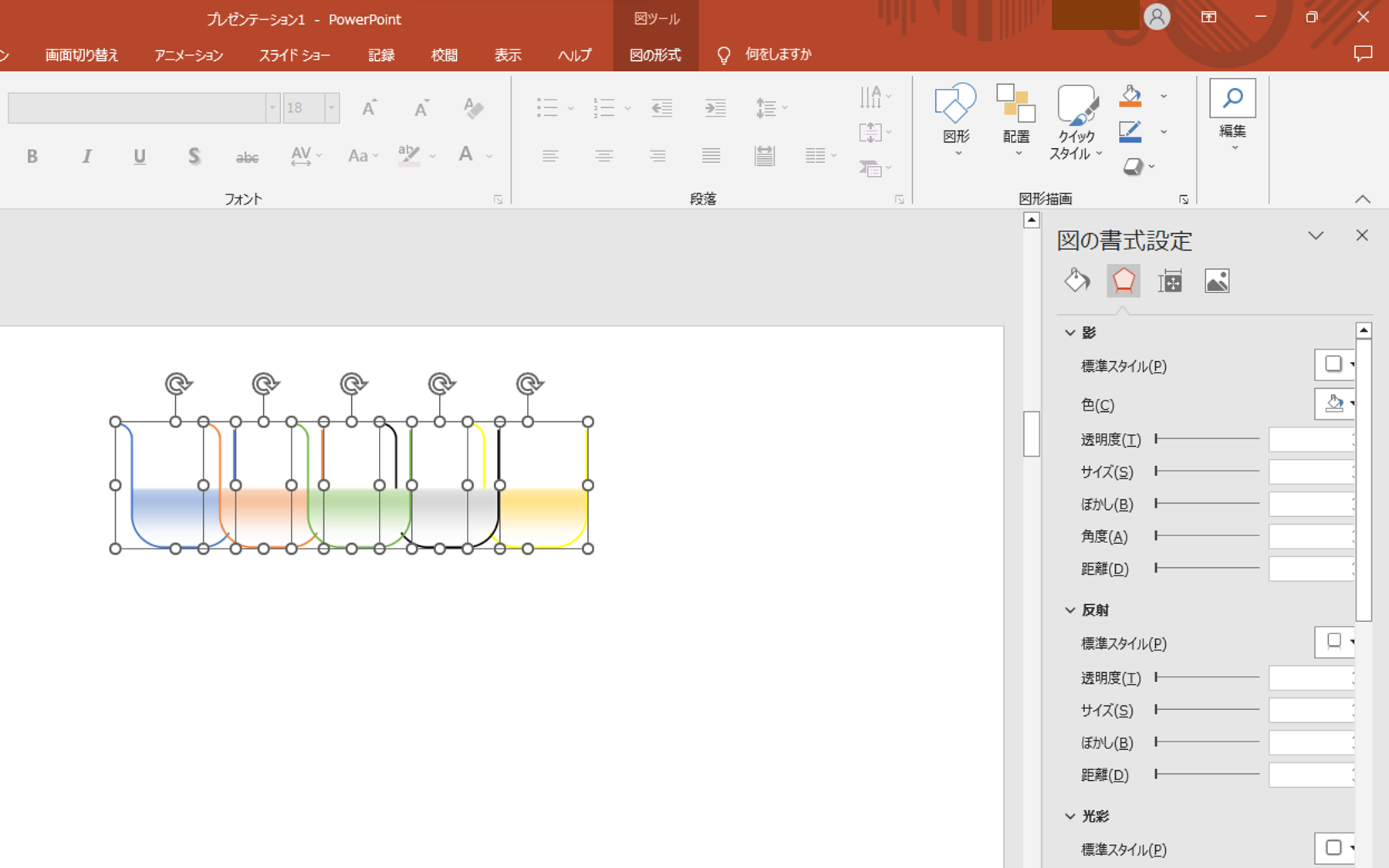Open shadow 標準スタイル preset dropdown

(x=1336, y=365)
